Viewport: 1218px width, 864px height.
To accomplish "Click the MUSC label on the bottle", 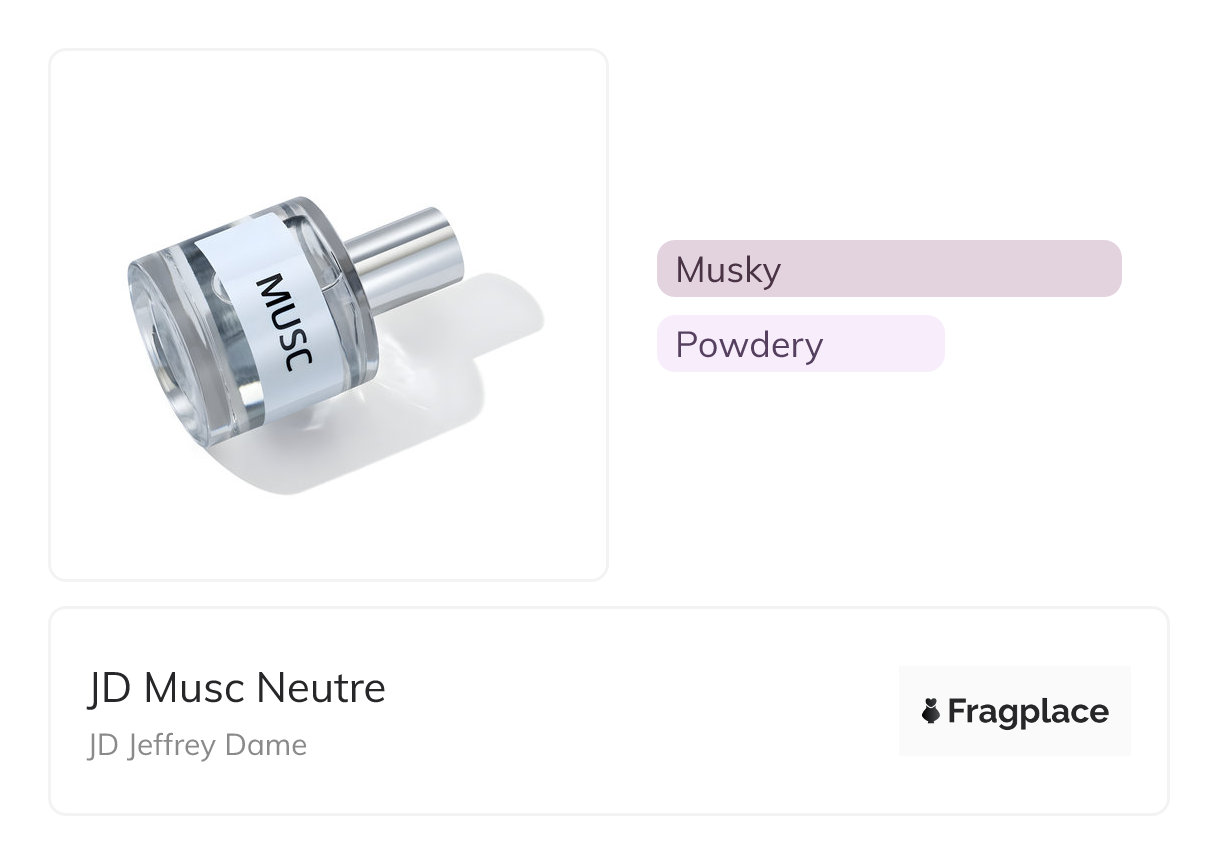I will [285, 325].
